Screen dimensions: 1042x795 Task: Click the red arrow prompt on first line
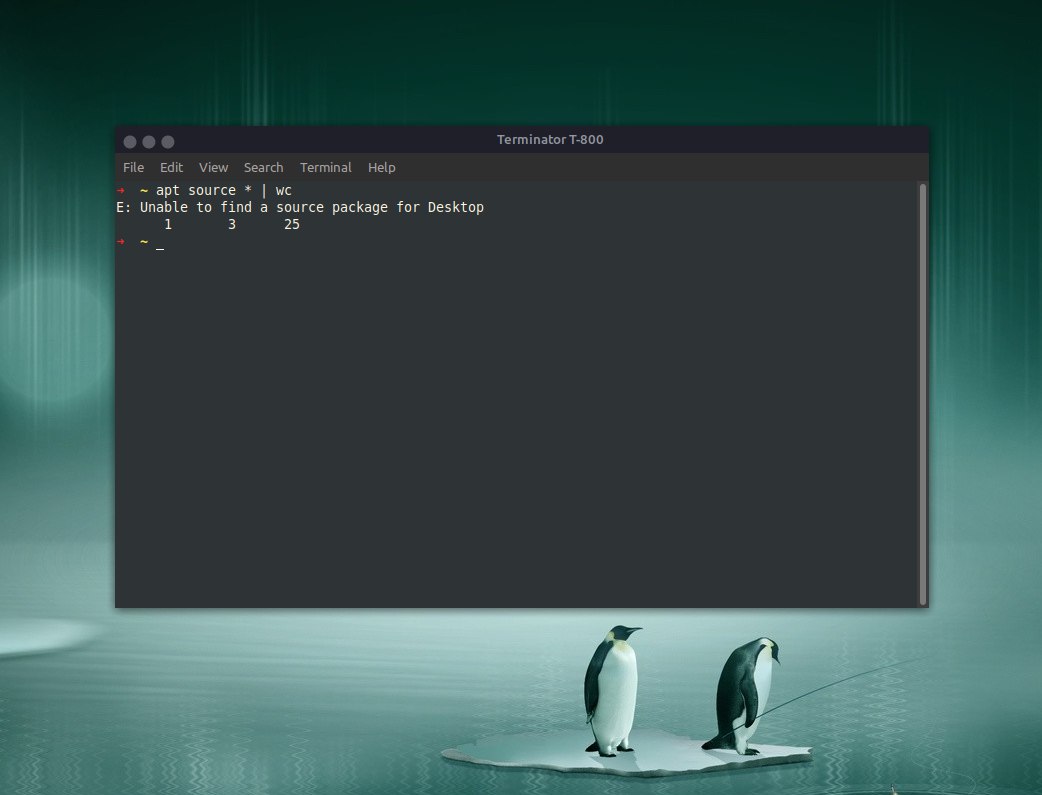click(121, 191)
